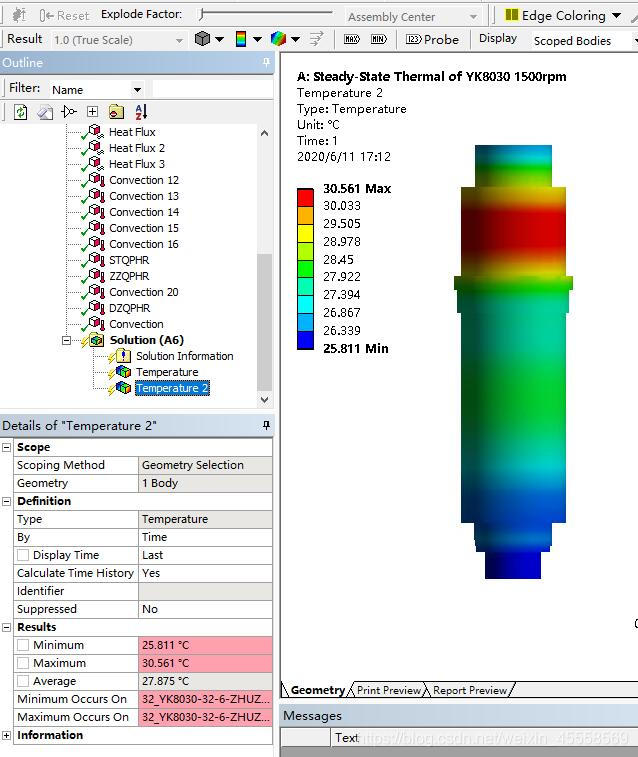Open the Scoped Bodies display dropdown
The height and width of the screenshot is (757, 638).
pos(583,40)
